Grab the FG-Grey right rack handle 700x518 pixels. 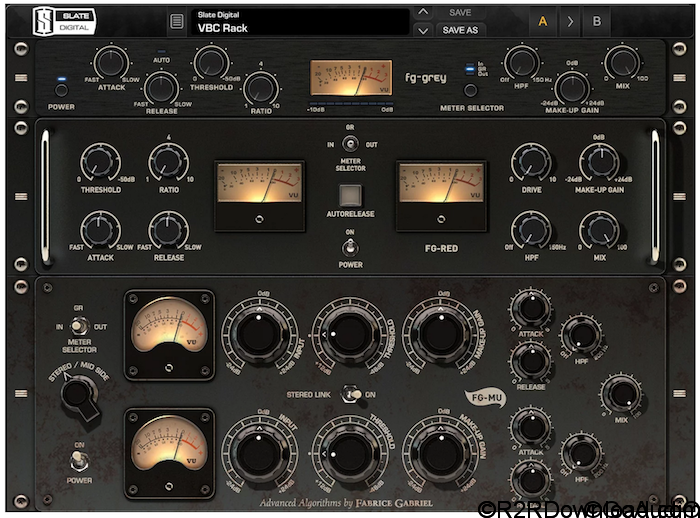coord(679,78)
